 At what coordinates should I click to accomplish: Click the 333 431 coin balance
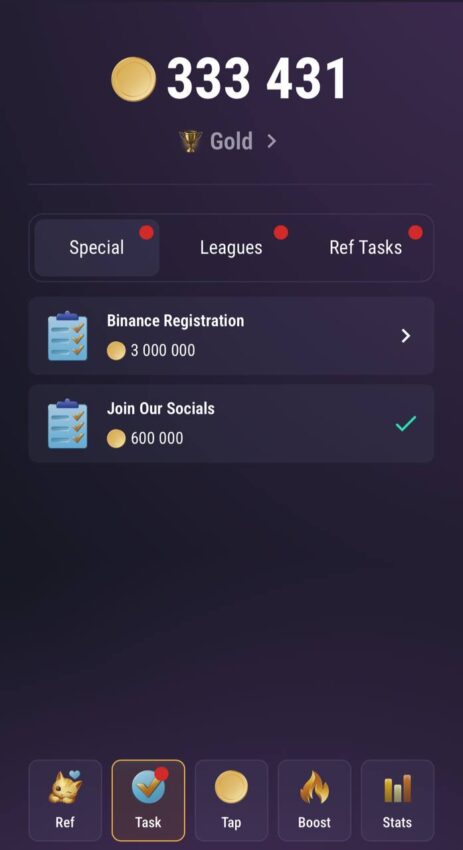click(x=256, y=79)
